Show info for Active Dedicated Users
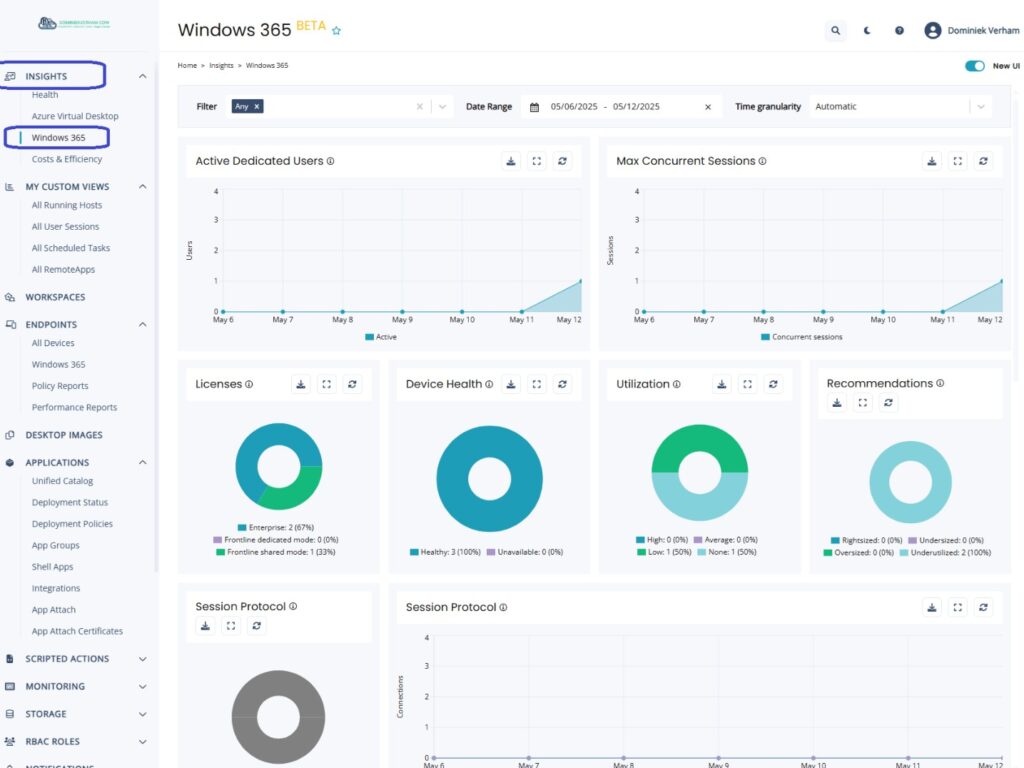This screenshot has width=1024, height=768. click(330, 161)
